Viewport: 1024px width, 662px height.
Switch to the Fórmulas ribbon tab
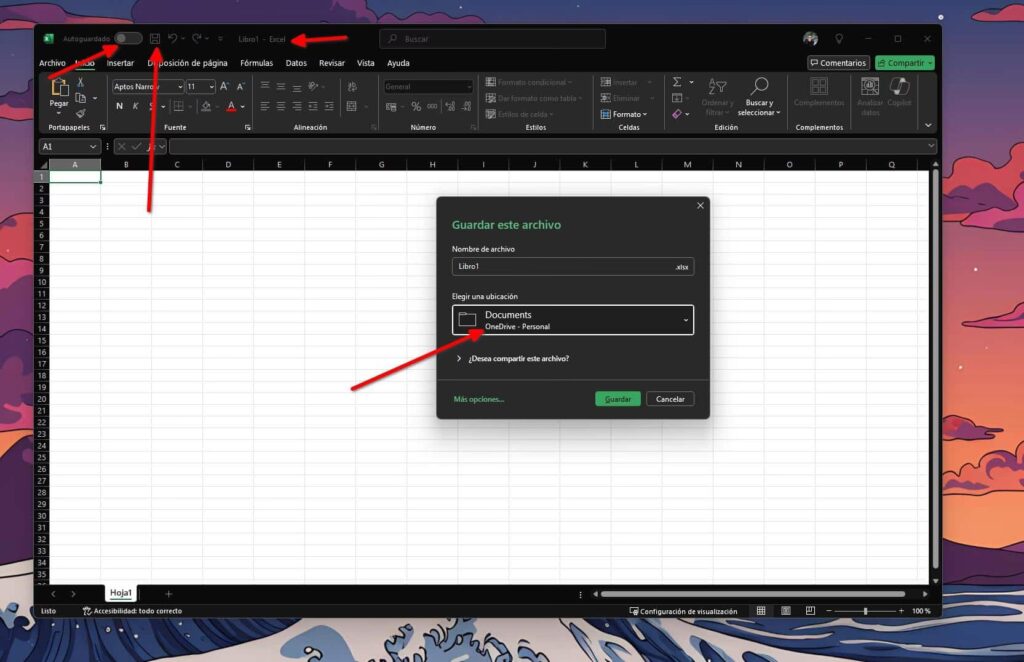(256, 63)
